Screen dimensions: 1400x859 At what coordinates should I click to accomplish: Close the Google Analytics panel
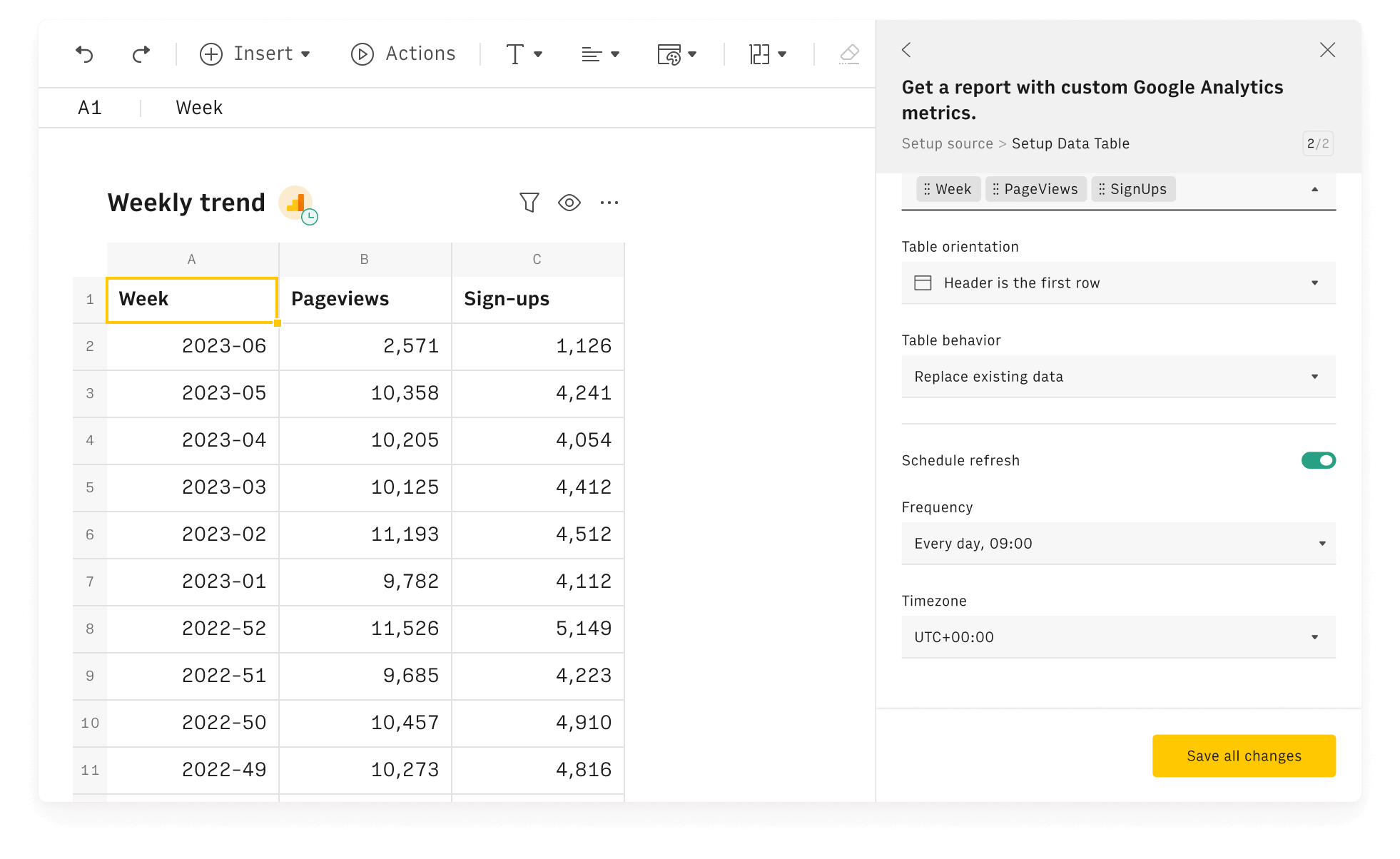coord(1327,50)
